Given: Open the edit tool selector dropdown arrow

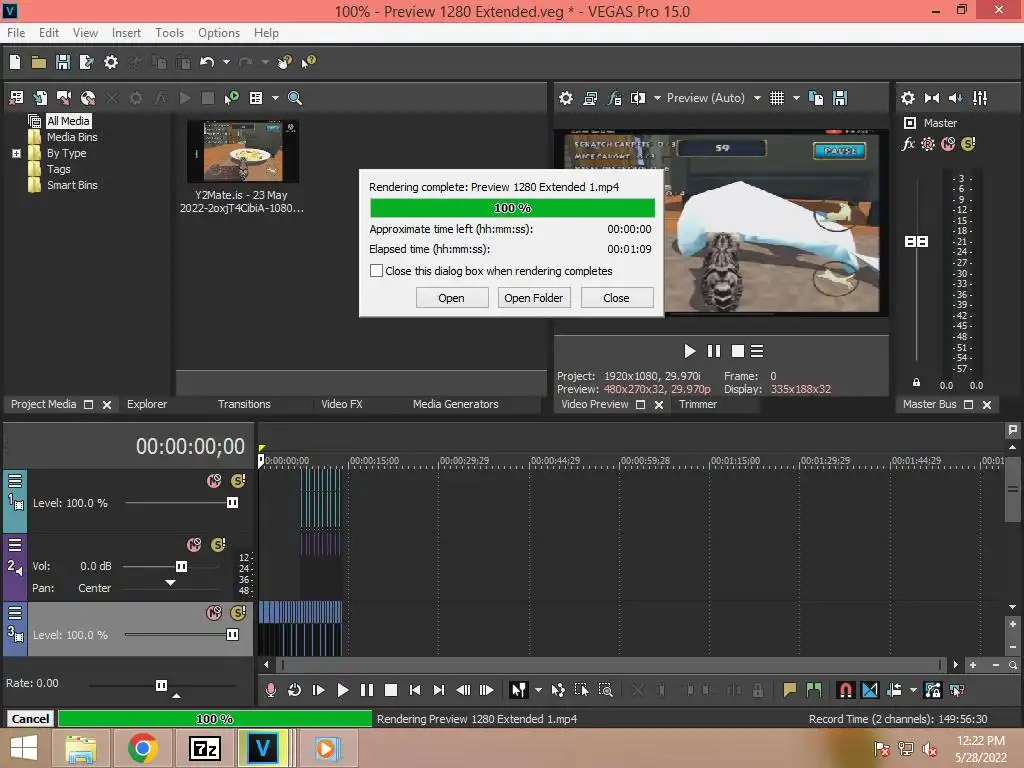Looking at the screenshot, I should click(x=538, y=690).
